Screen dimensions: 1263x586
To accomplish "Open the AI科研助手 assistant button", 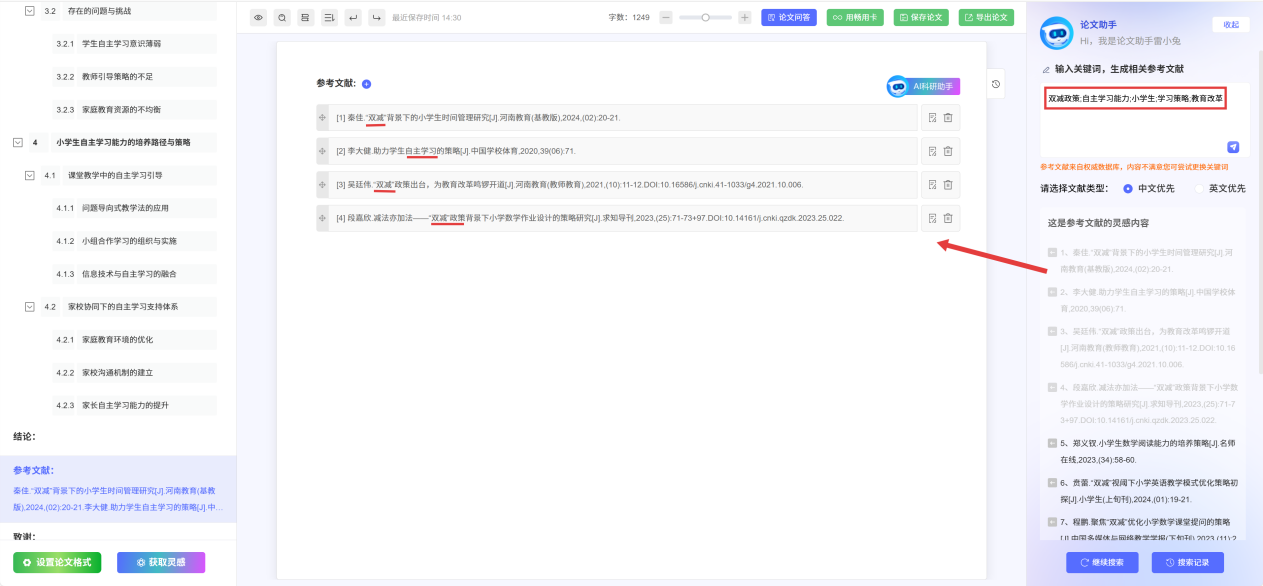I will (x=923, y=86).
